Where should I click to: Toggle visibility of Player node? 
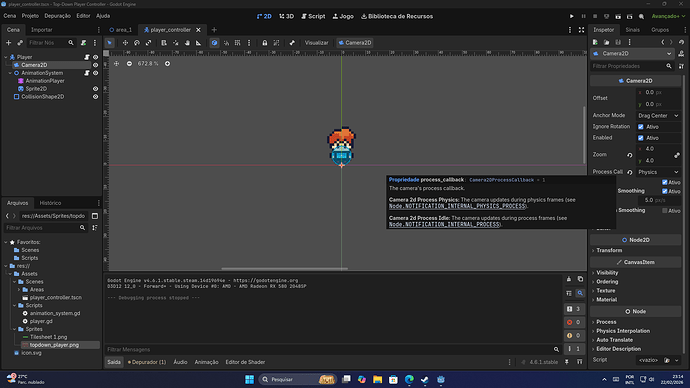(x=95, y=57)
